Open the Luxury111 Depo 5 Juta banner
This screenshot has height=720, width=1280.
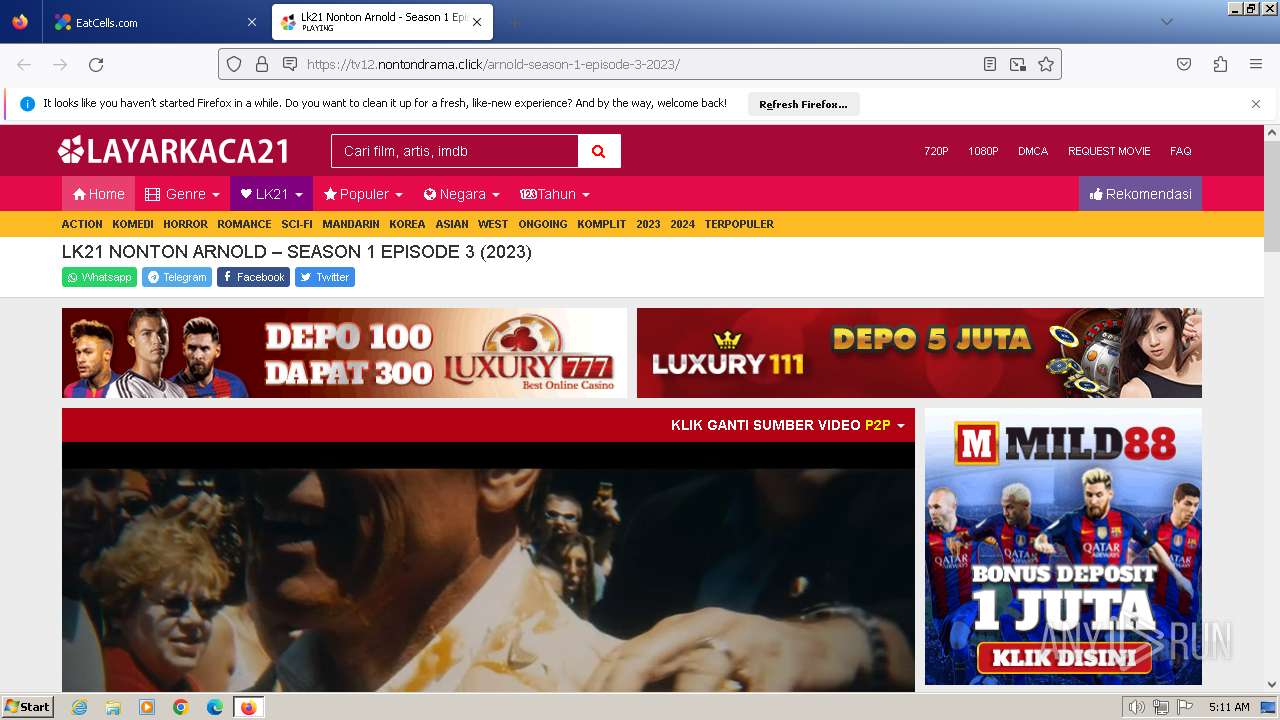[x=919, y=353]
